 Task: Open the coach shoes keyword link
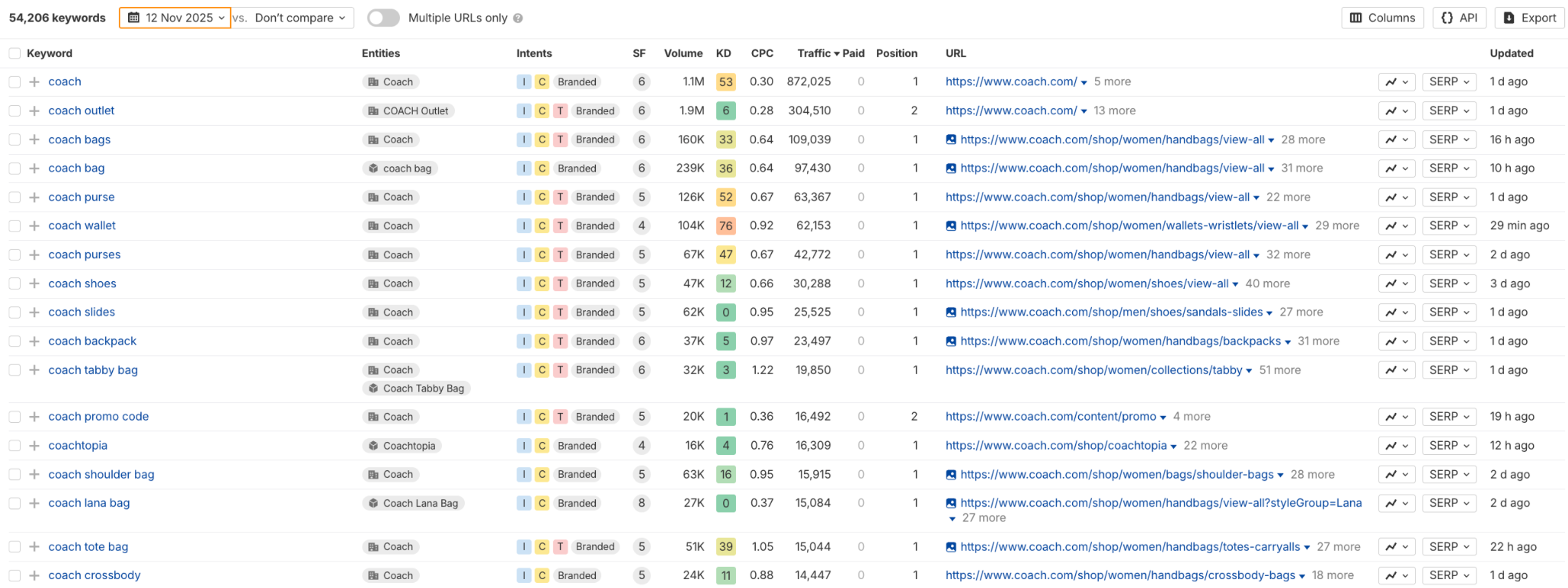coord(82,284)
